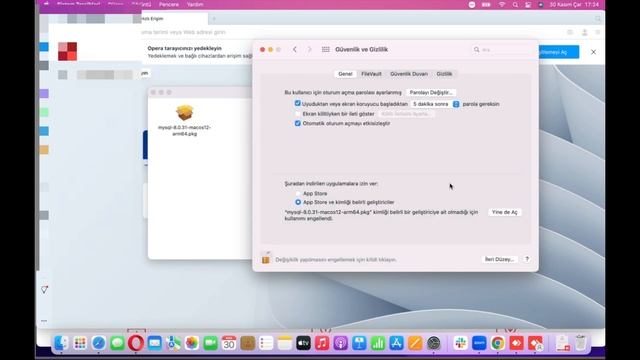Viewport: 640px width, 360px height.
Task: Dismiss the Opera backup banner with X
Action: click(593, 52)
